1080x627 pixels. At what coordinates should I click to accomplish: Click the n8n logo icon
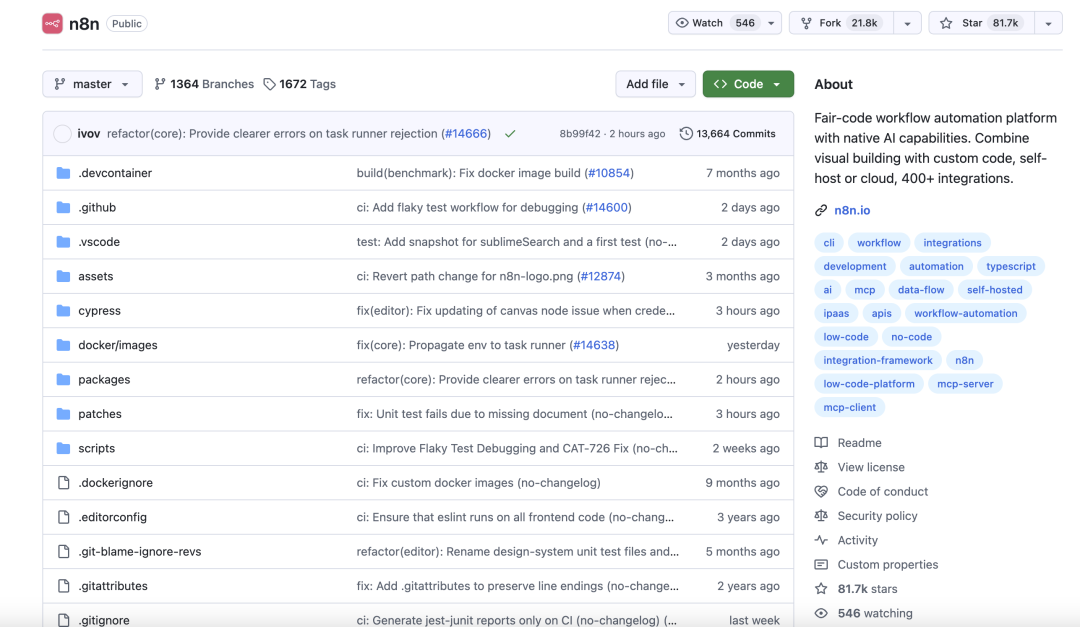(x=52, y=23)
